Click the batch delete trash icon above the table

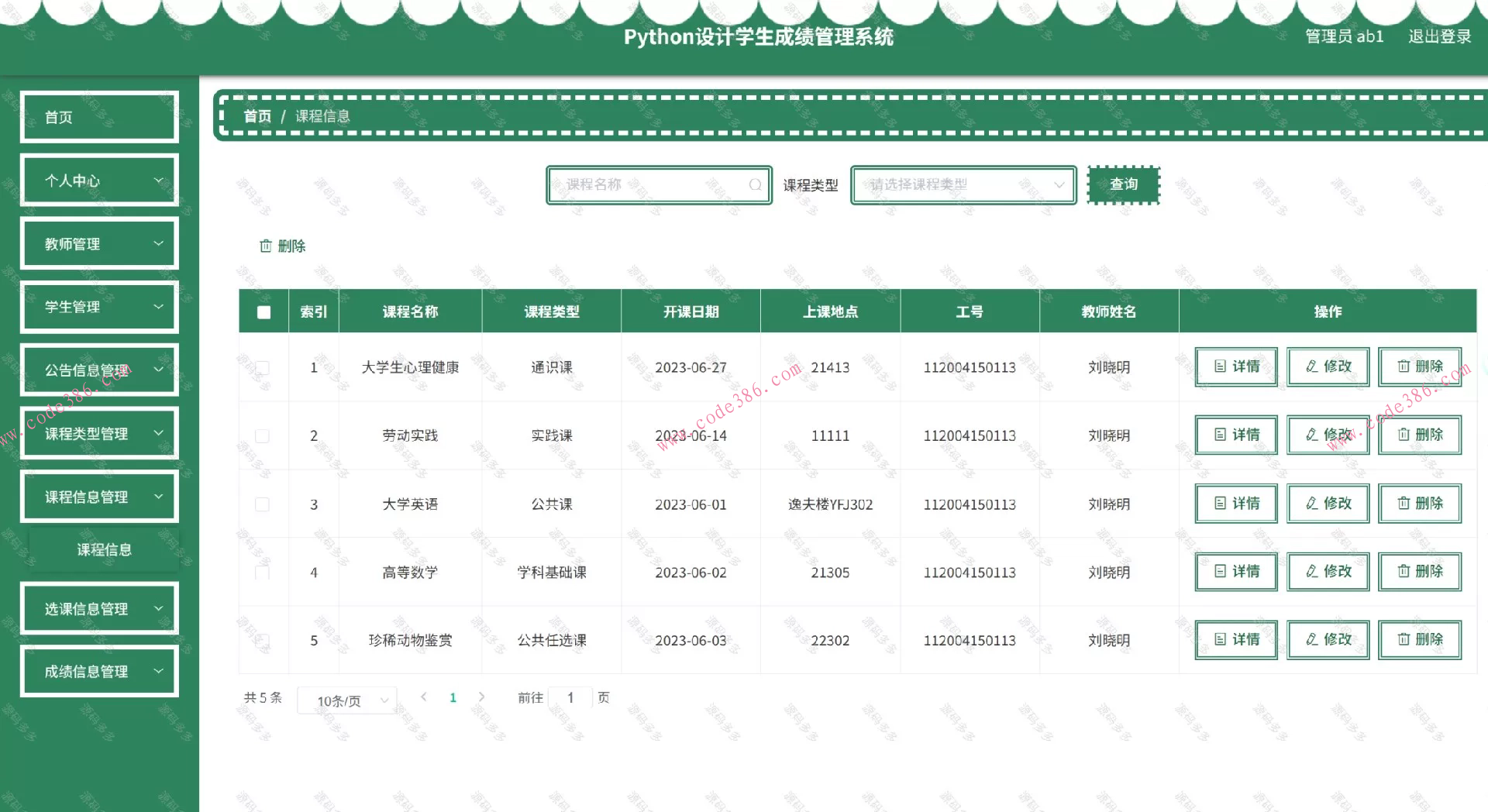[x=265, y=246]
